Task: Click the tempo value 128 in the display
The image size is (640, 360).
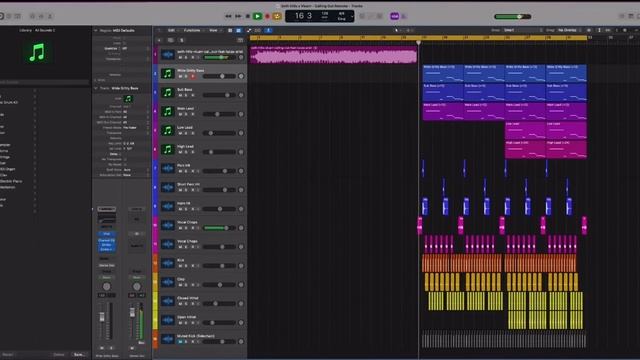Action: pyautogui.click(x=325, y=13)
